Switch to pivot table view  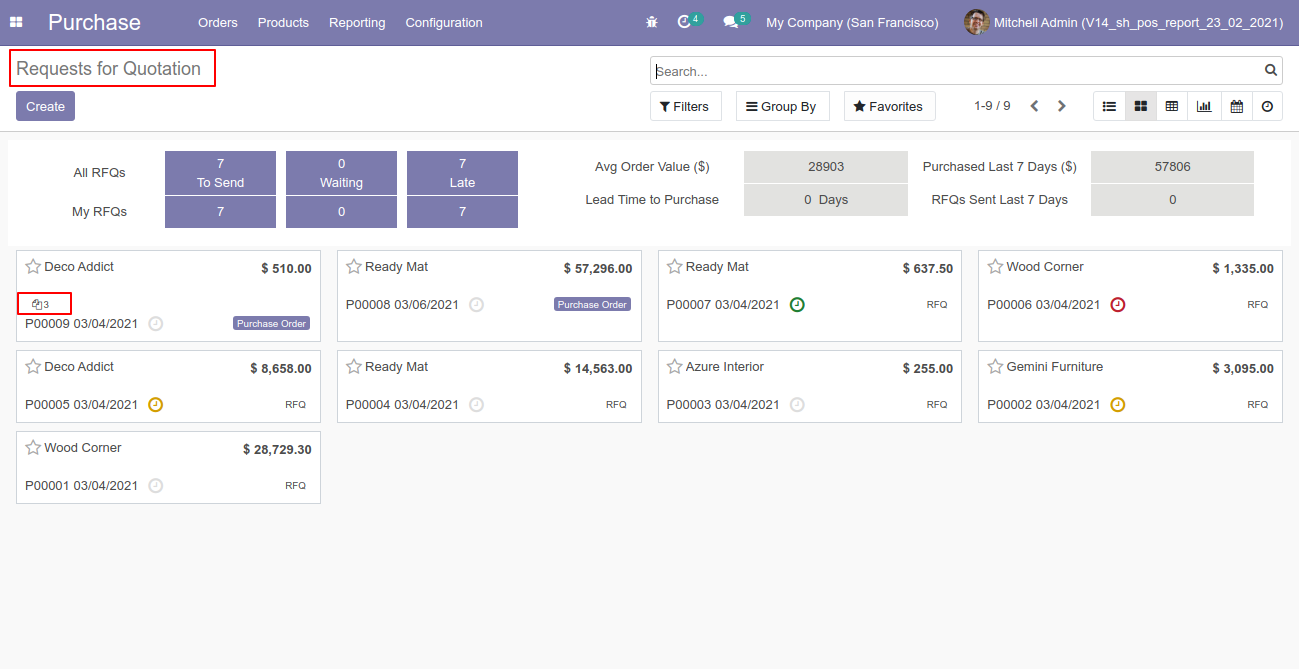pyautogui.click(x=1172, y=106)
